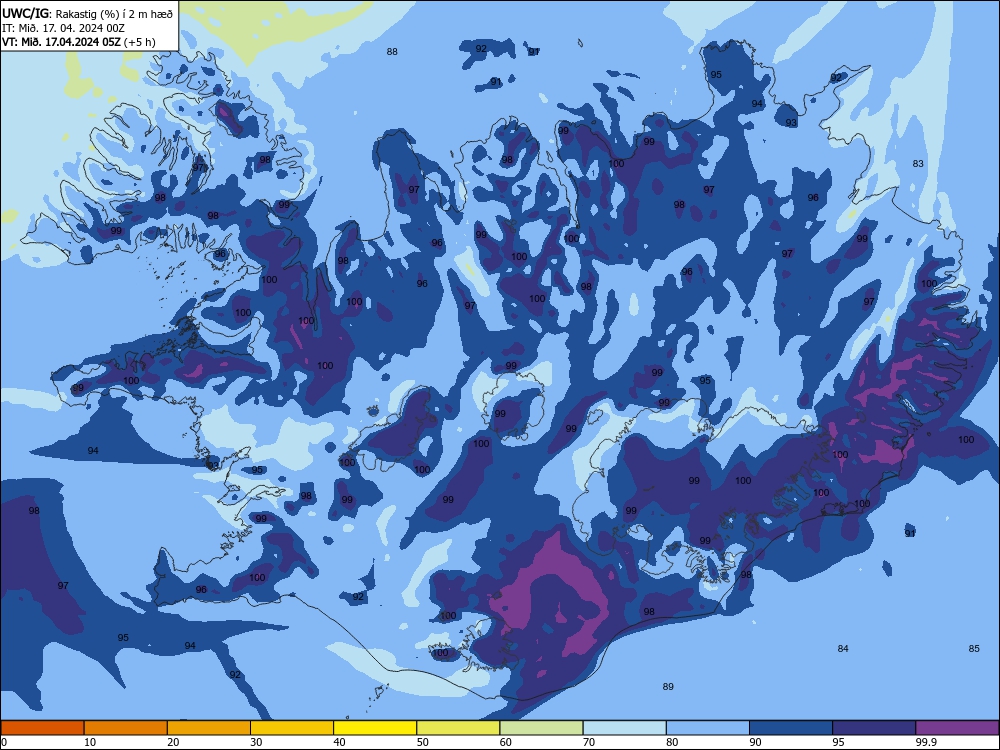Click the "50" legend scale label
Image resolution: width=1000 pixels, height=750 pixels.
[423, 742]
